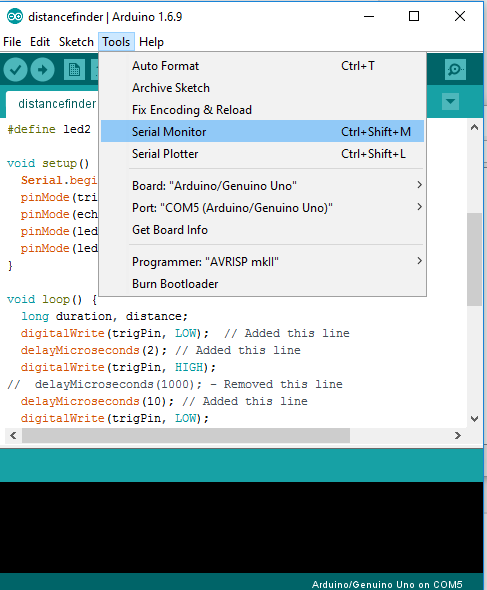Open the File menu
The image size is (487, 590).
(x=12, y=42)
